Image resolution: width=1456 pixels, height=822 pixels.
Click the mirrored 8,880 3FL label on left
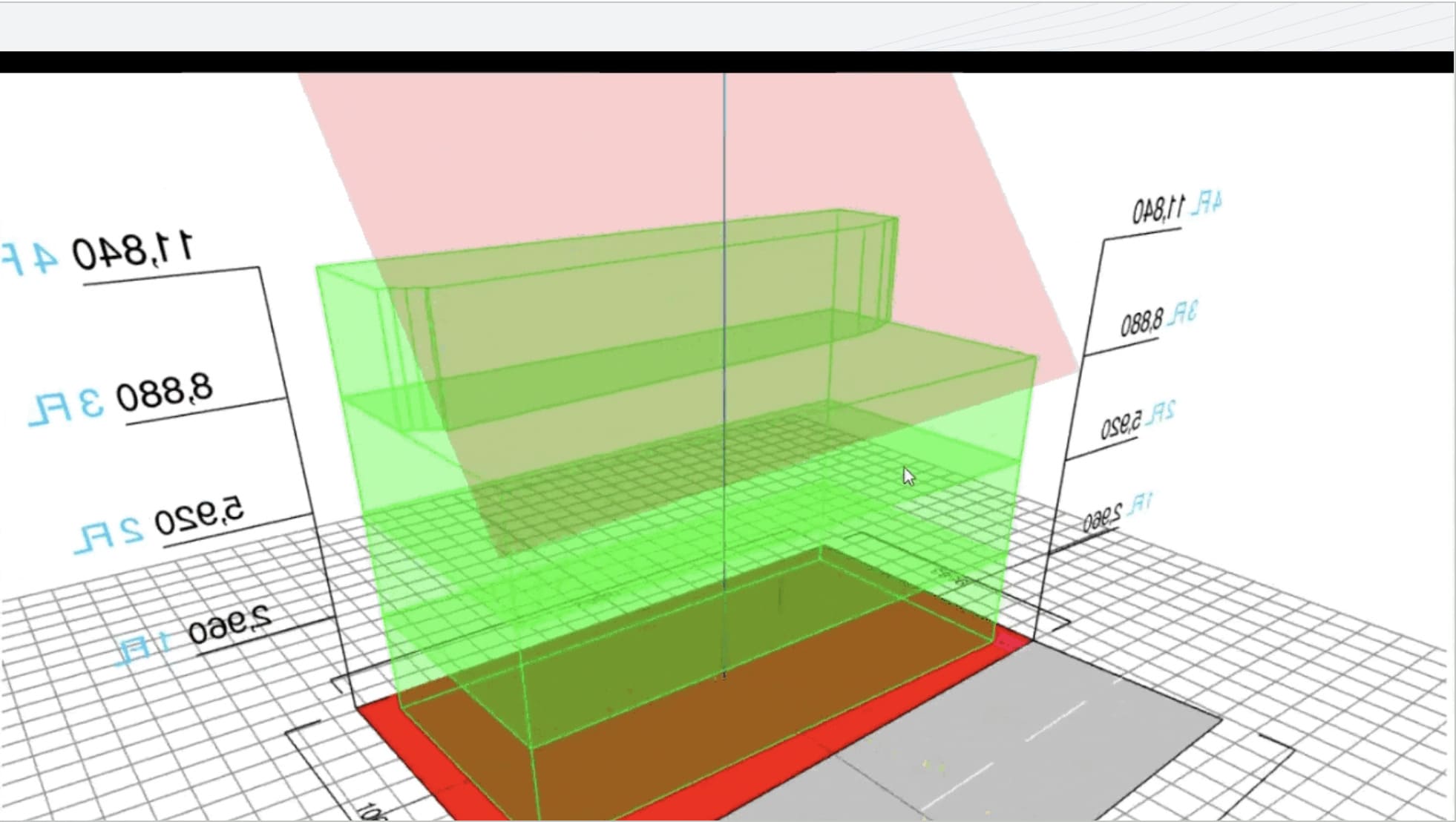(x=121, y=401)
